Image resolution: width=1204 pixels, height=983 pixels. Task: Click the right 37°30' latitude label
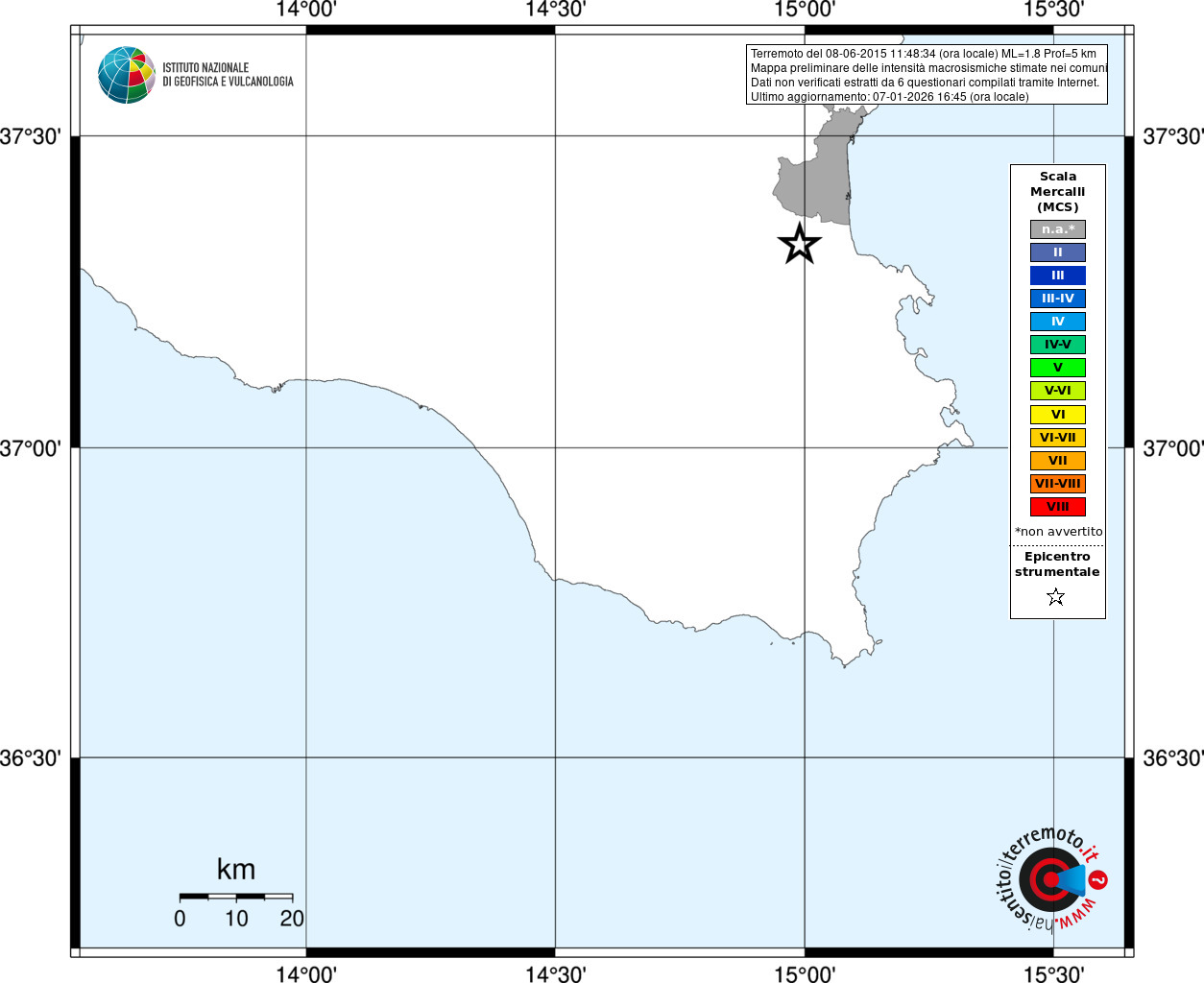point(1172,136)
